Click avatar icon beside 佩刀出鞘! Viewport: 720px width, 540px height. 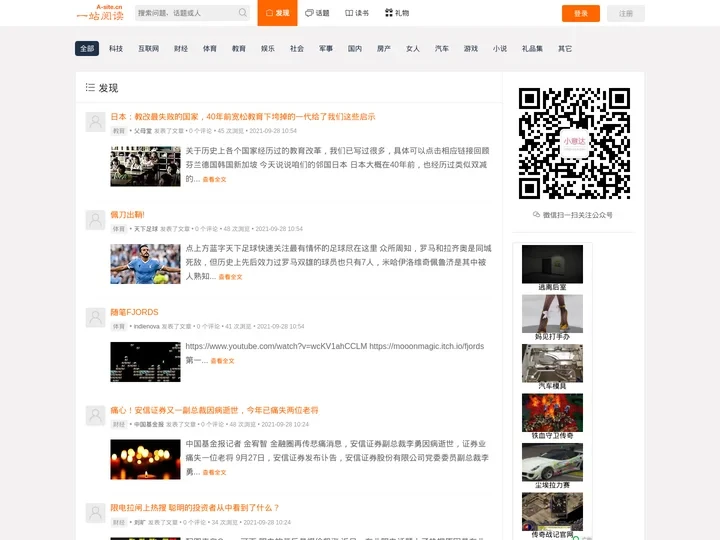pyautogui.click(x=96, y=220)
